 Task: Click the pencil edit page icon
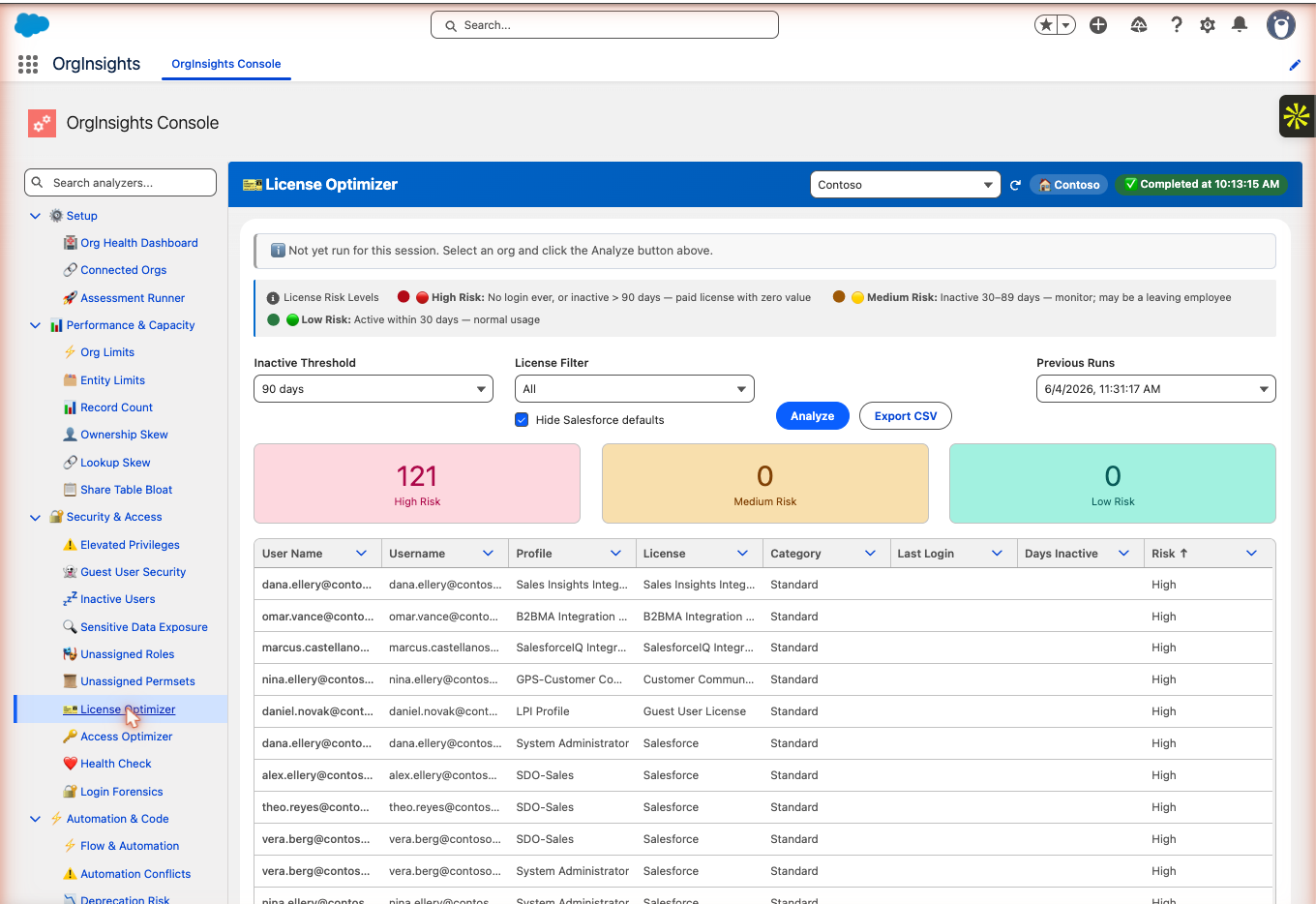1295,65
